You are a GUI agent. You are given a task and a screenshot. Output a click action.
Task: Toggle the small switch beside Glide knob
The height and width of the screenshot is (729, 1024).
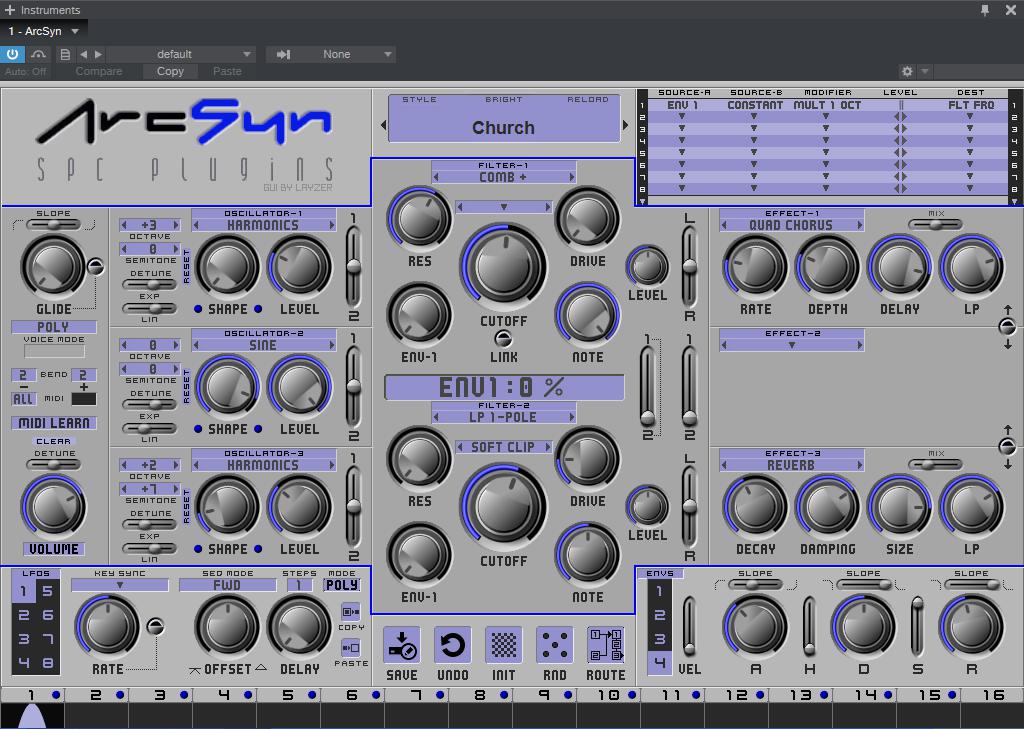tap(95, 267)
